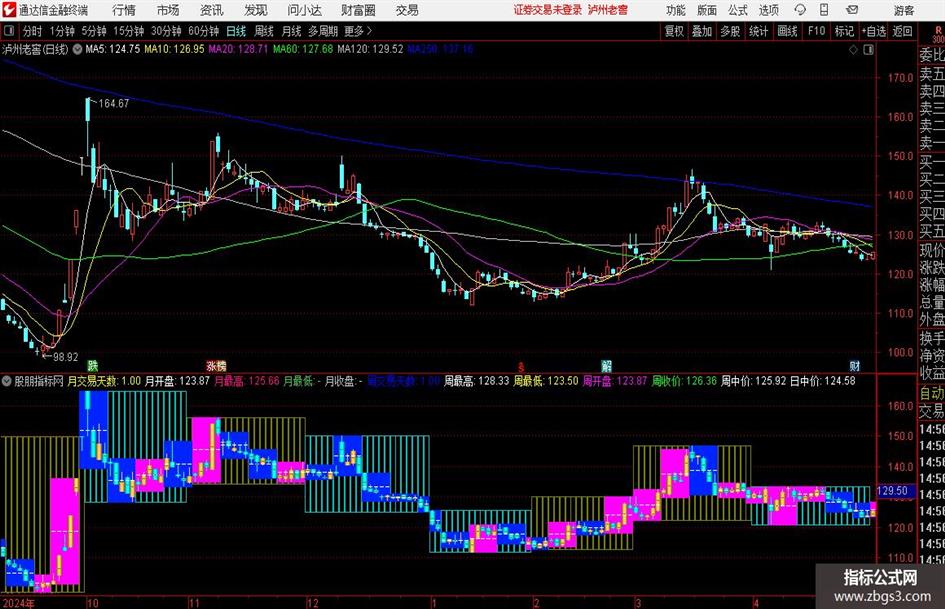
Task: Open the 公式 menu
Action: pos(738,10)
